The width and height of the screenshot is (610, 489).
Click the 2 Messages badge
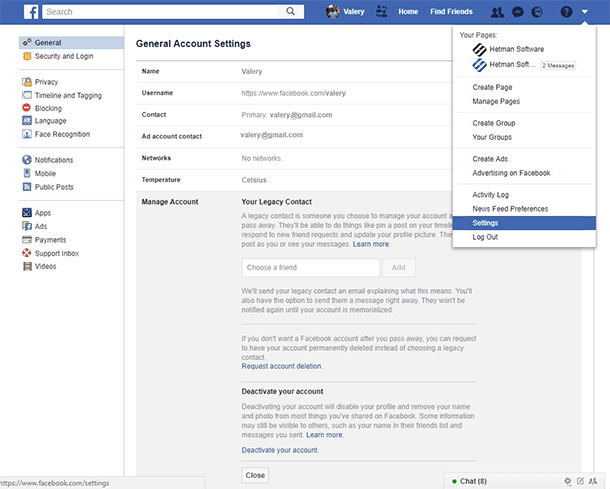pos(558,65)
